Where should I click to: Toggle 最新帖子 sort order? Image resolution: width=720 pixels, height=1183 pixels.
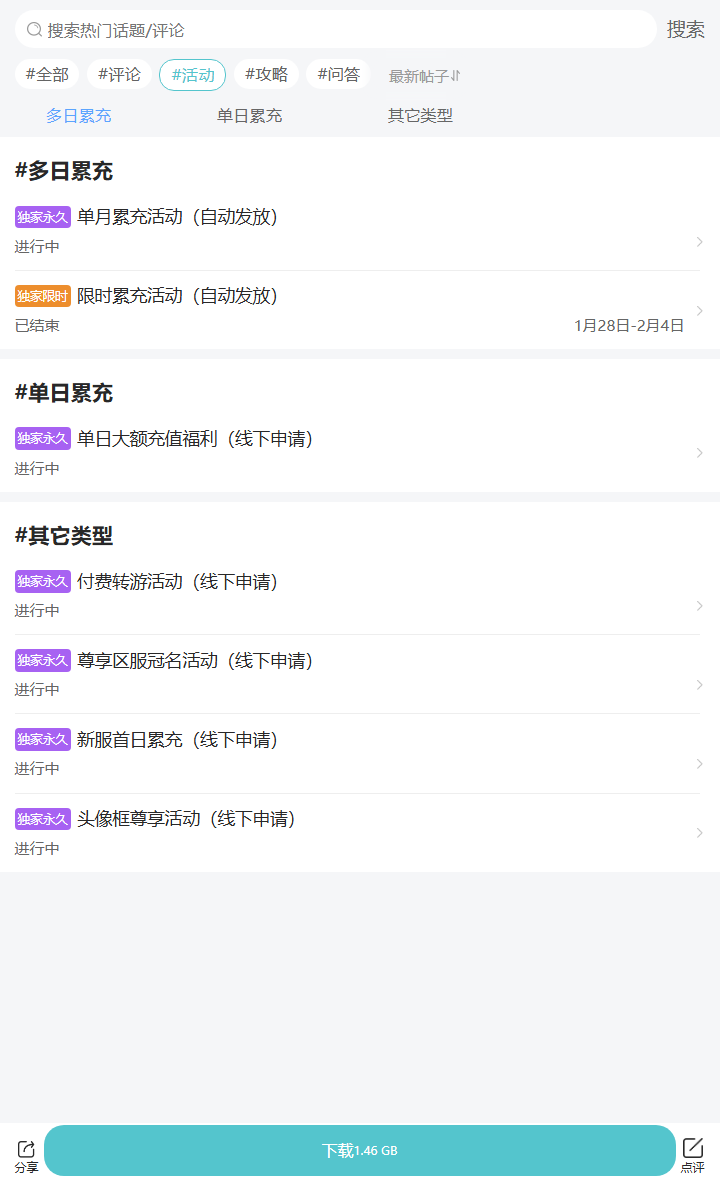point(424,76)
